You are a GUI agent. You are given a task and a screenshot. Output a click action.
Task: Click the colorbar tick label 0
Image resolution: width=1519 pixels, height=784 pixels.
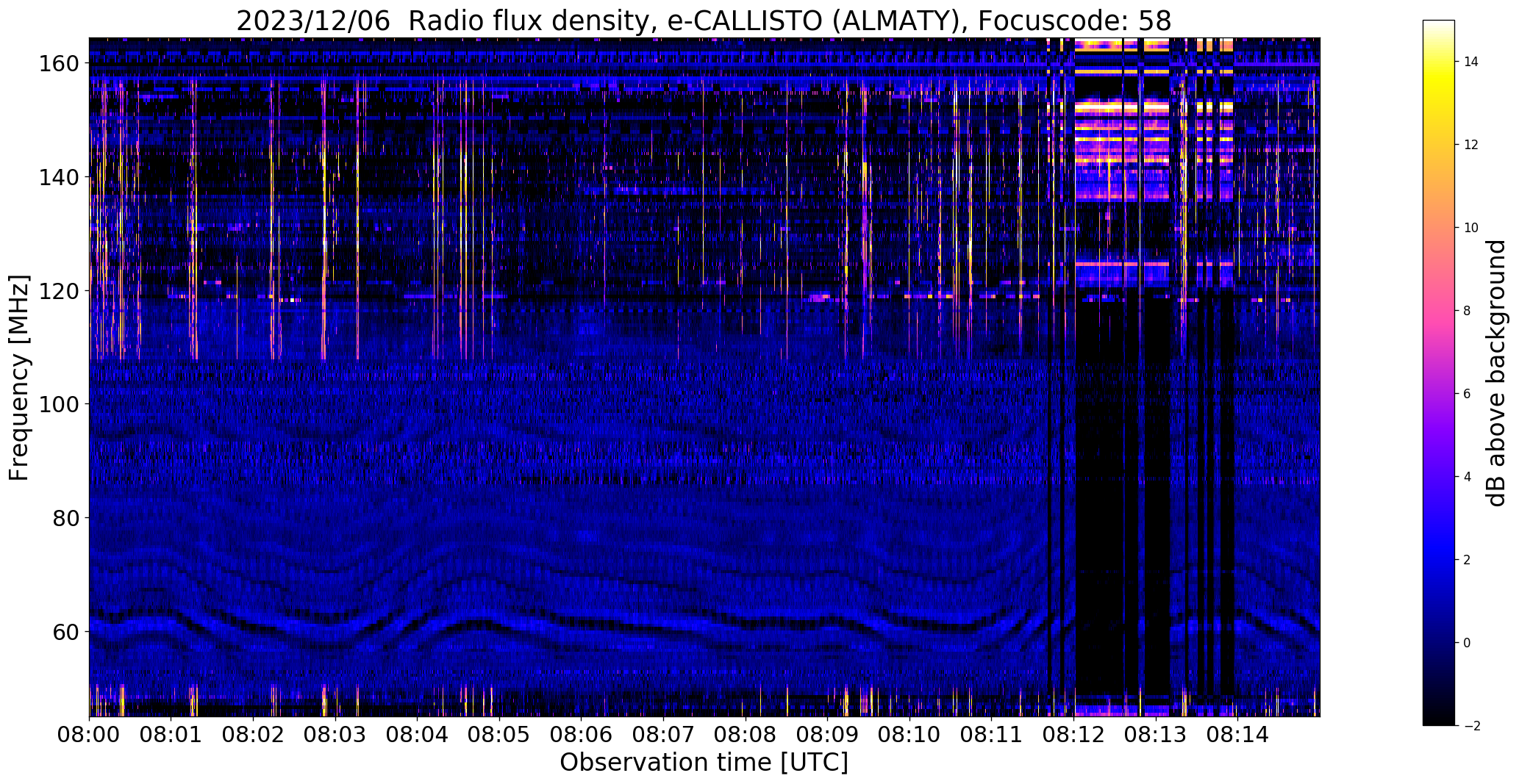pyautogui.click(x=1467, y=643)
